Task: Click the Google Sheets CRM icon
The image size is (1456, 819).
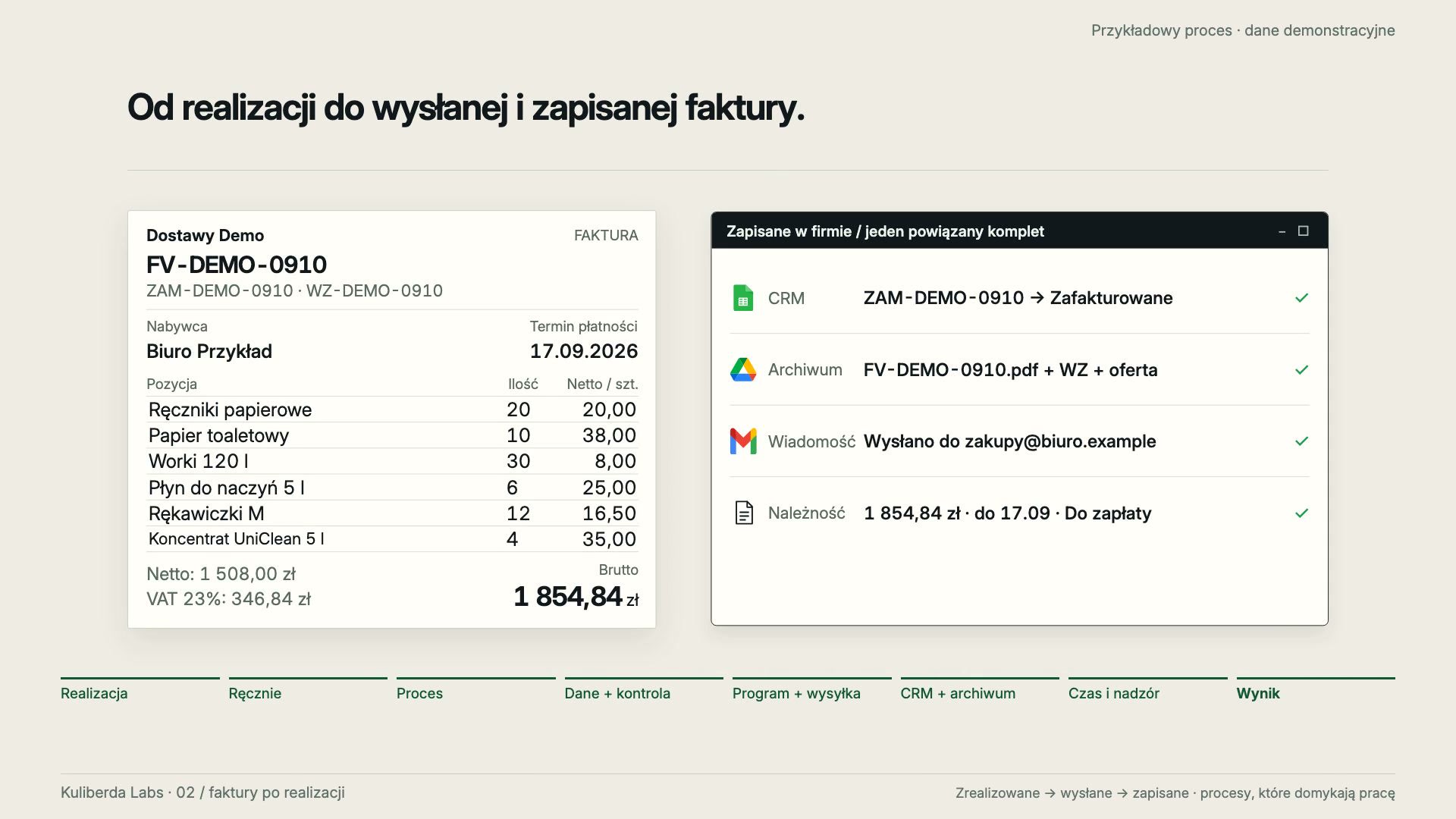Action: pos(743,298)
